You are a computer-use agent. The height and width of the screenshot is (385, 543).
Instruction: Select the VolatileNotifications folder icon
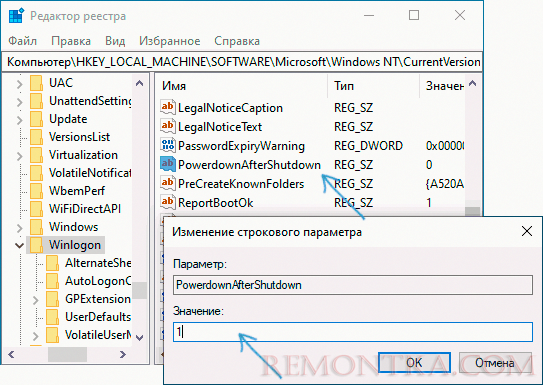(36, 173)
